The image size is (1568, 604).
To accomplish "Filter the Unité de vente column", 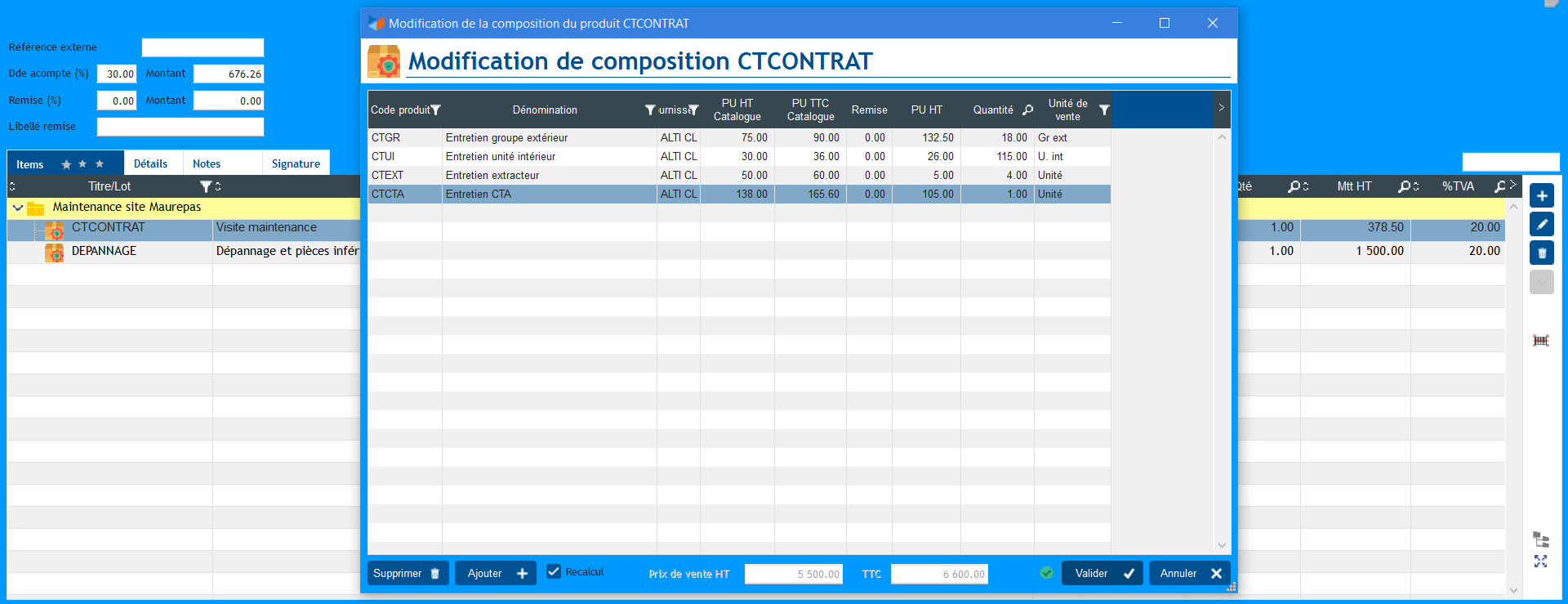I will coord(1103,110).
